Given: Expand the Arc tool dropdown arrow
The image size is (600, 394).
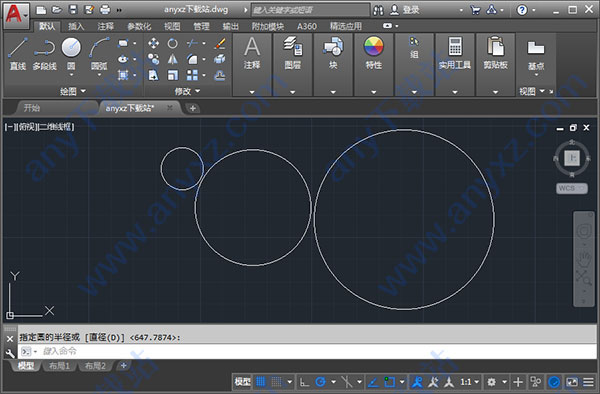Looking at the screenshot, I should (x=99, y=75).
